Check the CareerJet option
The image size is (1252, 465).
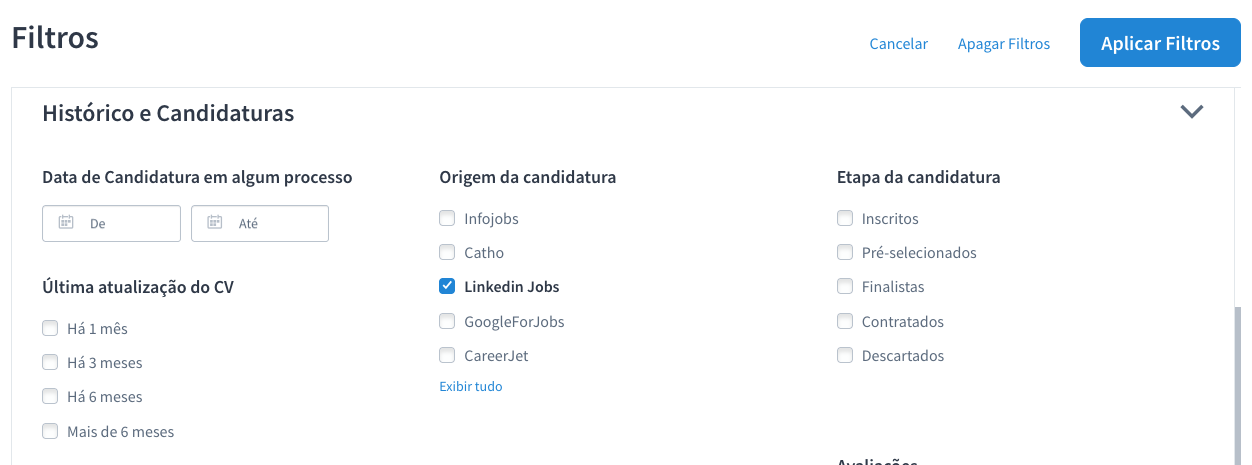point(447,356)
